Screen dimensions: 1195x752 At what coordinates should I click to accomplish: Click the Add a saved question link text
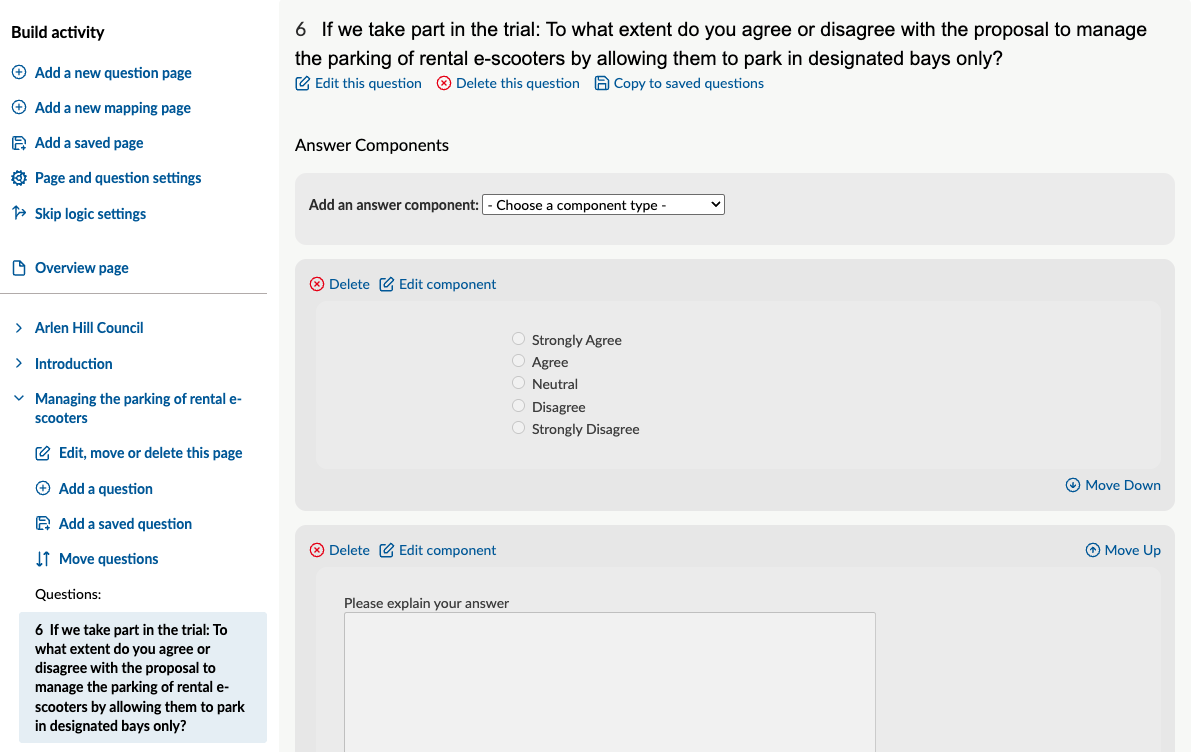(x=125, y=523)
